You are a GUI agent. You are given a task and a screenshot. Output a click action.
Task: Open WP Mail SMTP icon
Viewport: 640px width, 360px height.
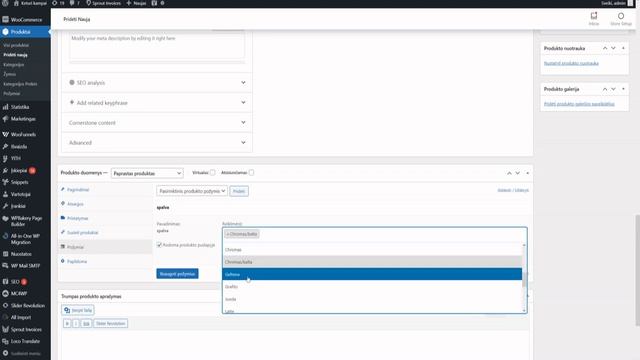pos(5,266)
